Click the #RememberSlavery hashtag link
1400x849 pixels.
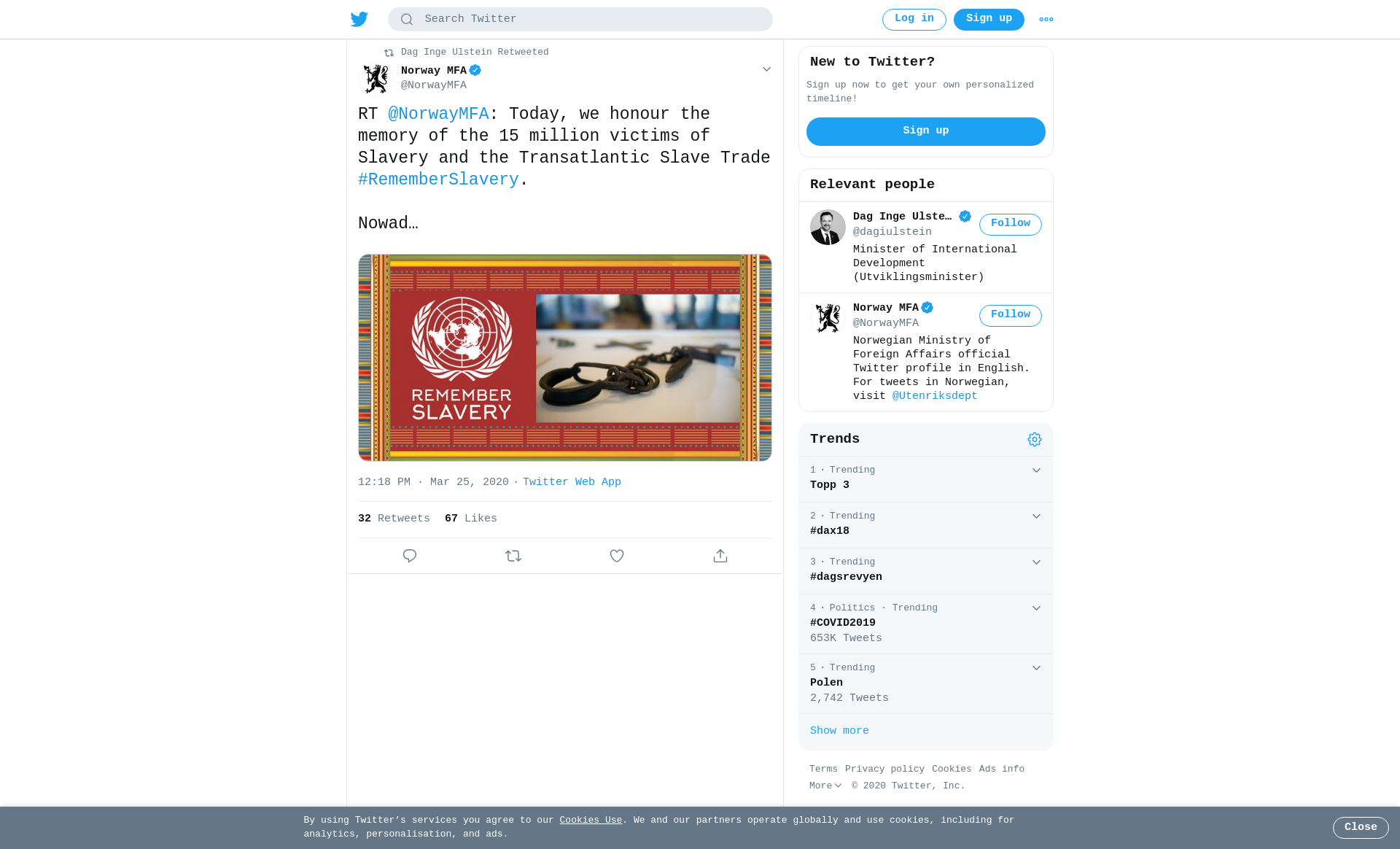tap(438, 180)
